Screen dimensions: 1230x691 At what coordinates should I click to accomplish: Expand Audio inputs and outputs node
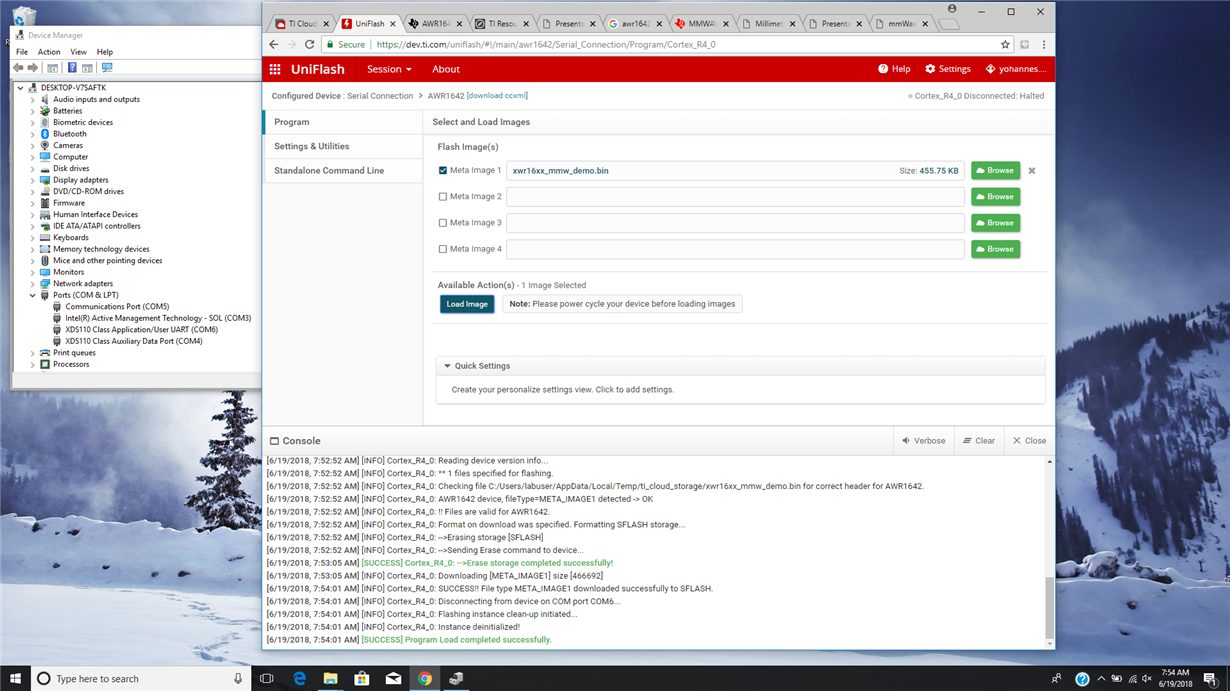pyautogui.click(x=33, y=99)
